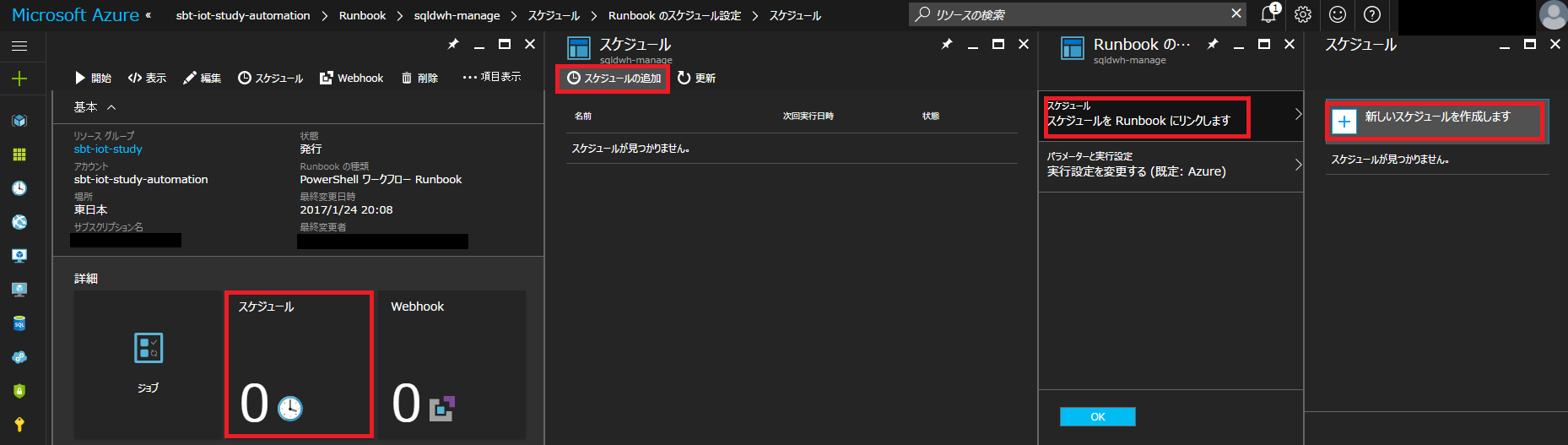Open the sbt-iot-study resource group link
The image size is (1568, 445).
point(108,149)
